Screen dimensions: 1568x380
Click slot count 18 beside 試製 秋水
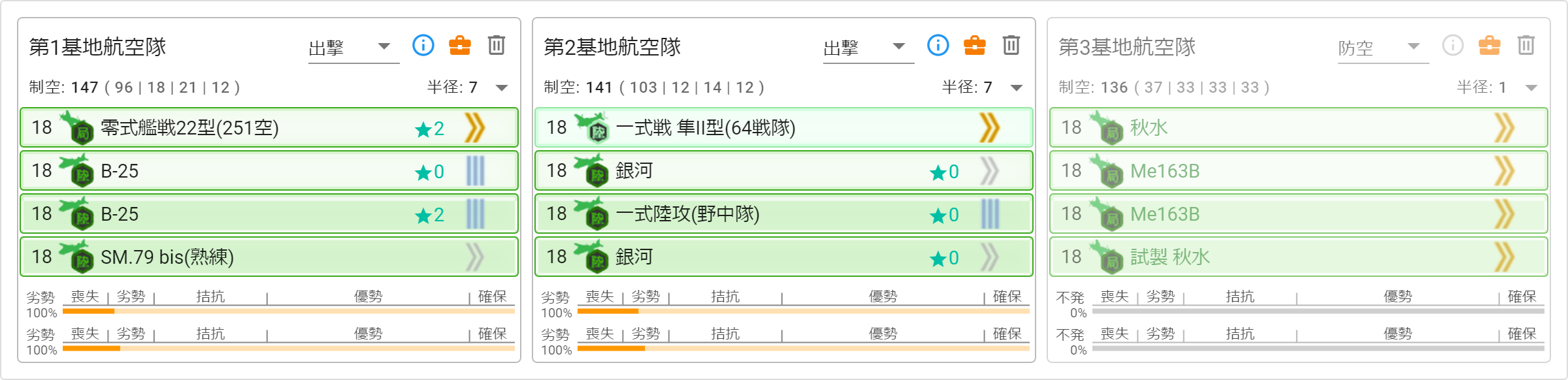1071,257
